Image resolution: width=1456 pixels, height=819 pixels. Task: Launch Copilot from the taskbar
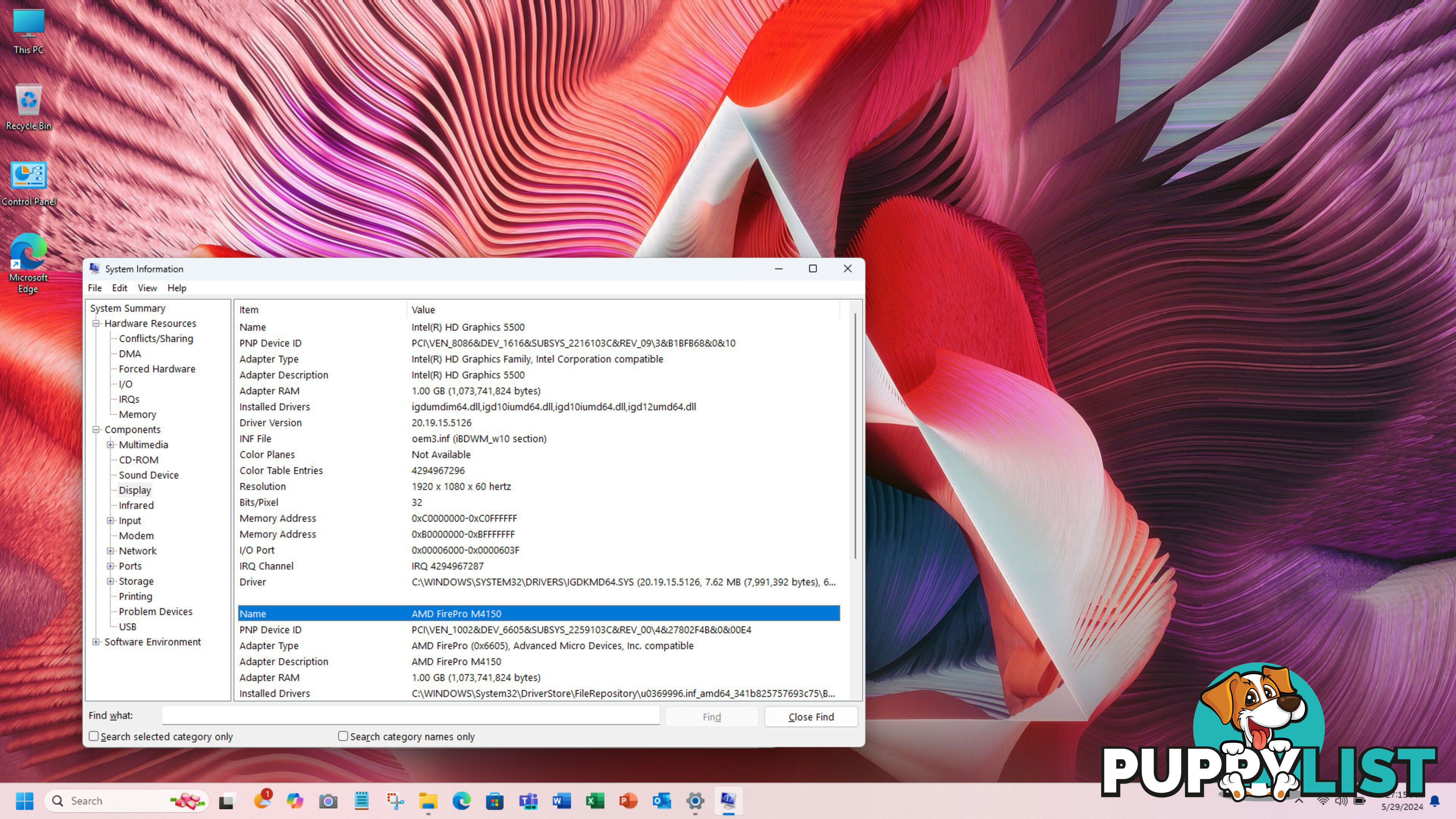pyautogui.click(x=295, y=800)
